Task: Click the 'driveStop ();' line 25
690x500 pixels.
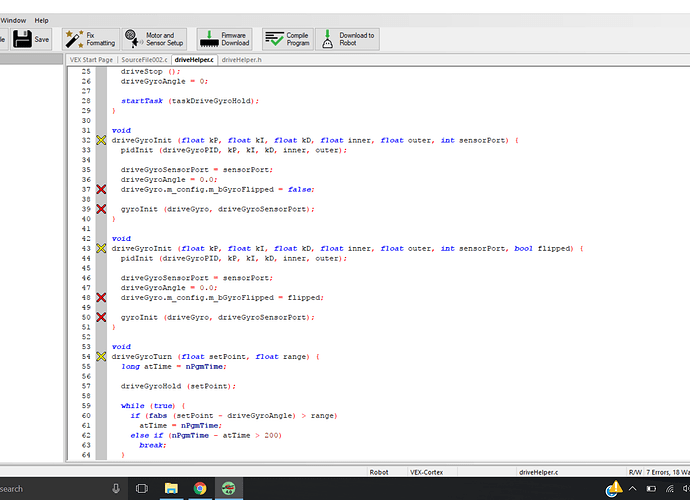Action: (x=150, y=71)
